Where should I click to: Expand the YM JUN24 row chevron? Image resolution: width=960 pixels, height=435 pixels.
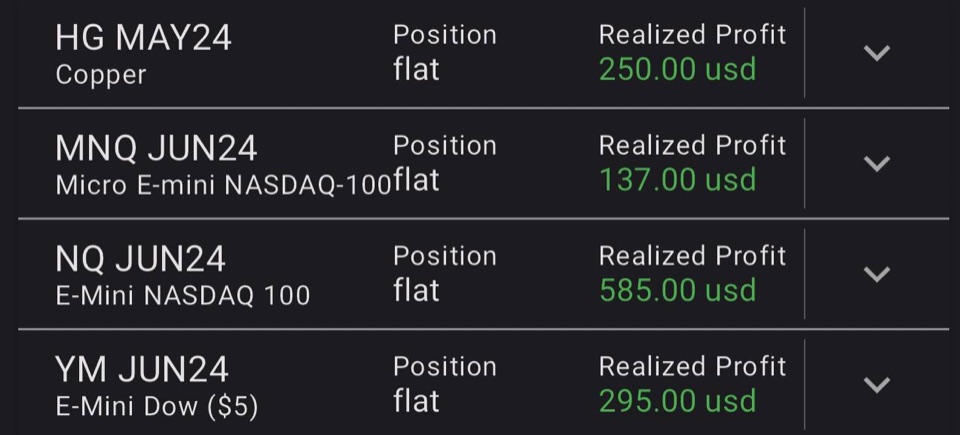876,385
